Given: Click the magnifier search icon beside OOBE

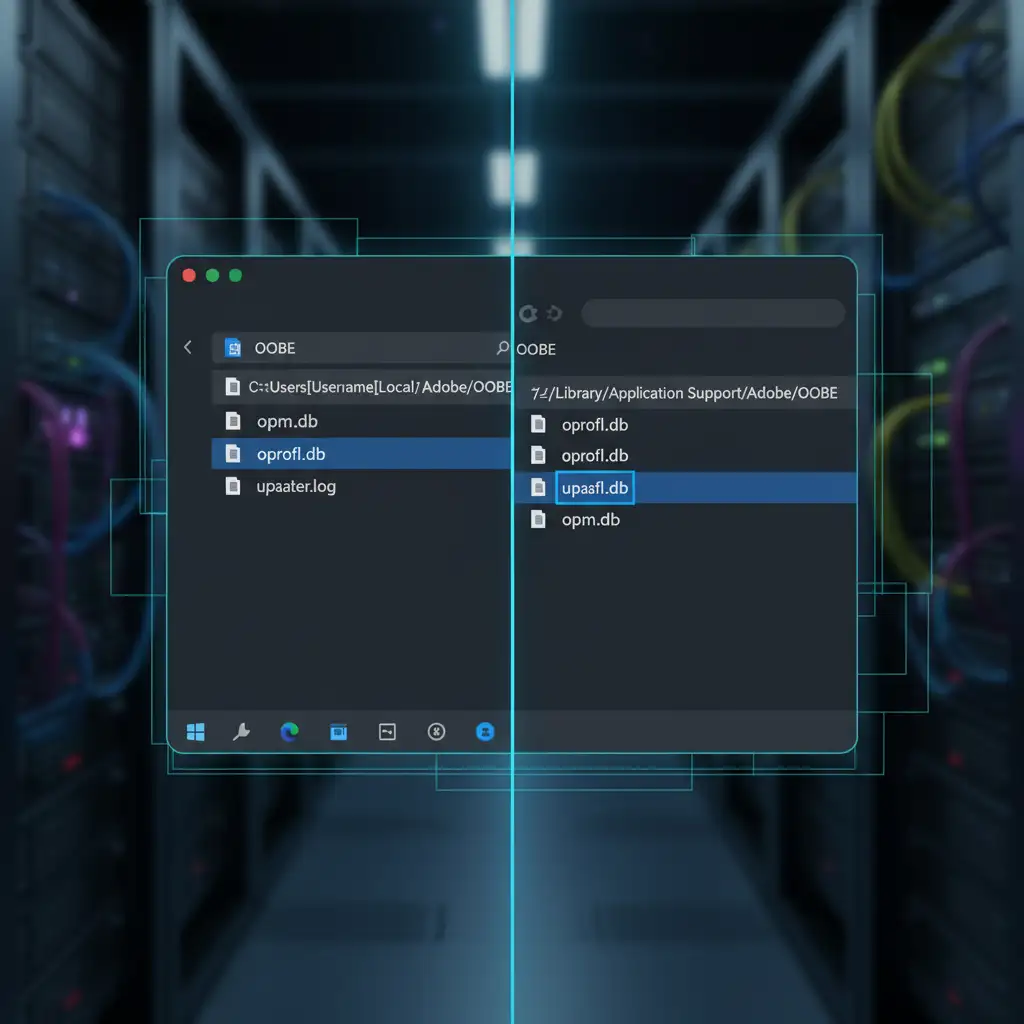Looking at the screenshot, I should (x=502, y=348).
